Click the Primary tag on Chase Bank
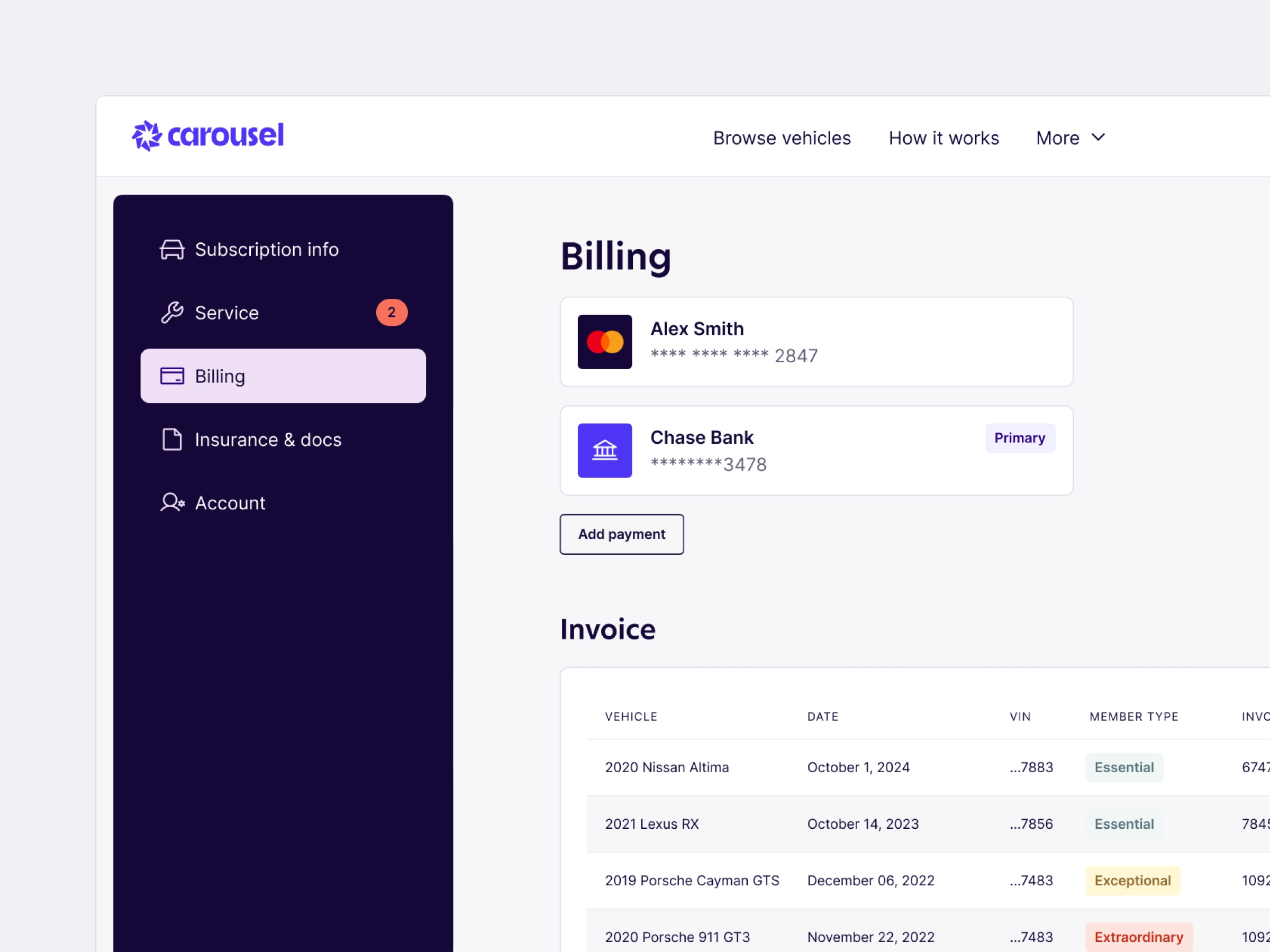 click(x=1019, y=438)
